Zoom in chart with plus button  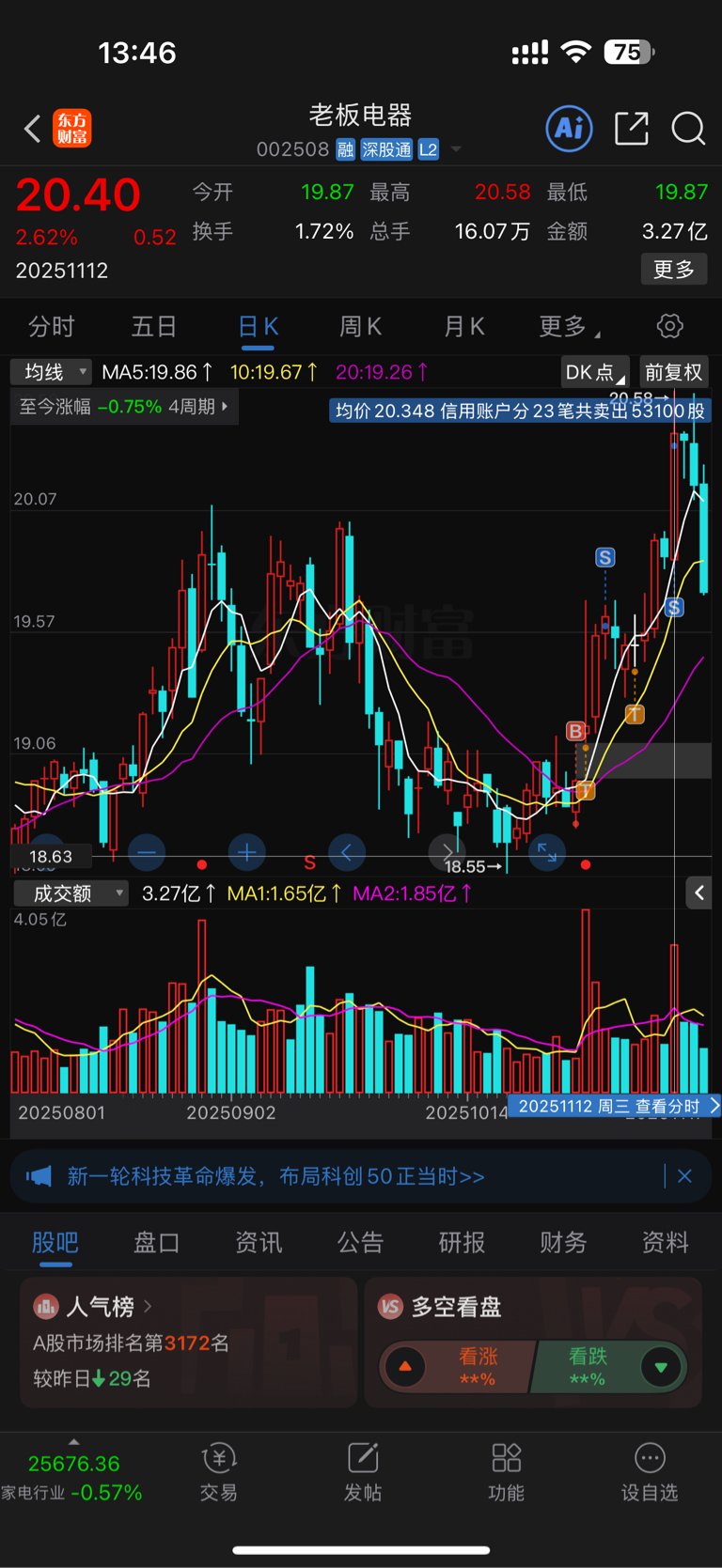click(x=246, y=853)
